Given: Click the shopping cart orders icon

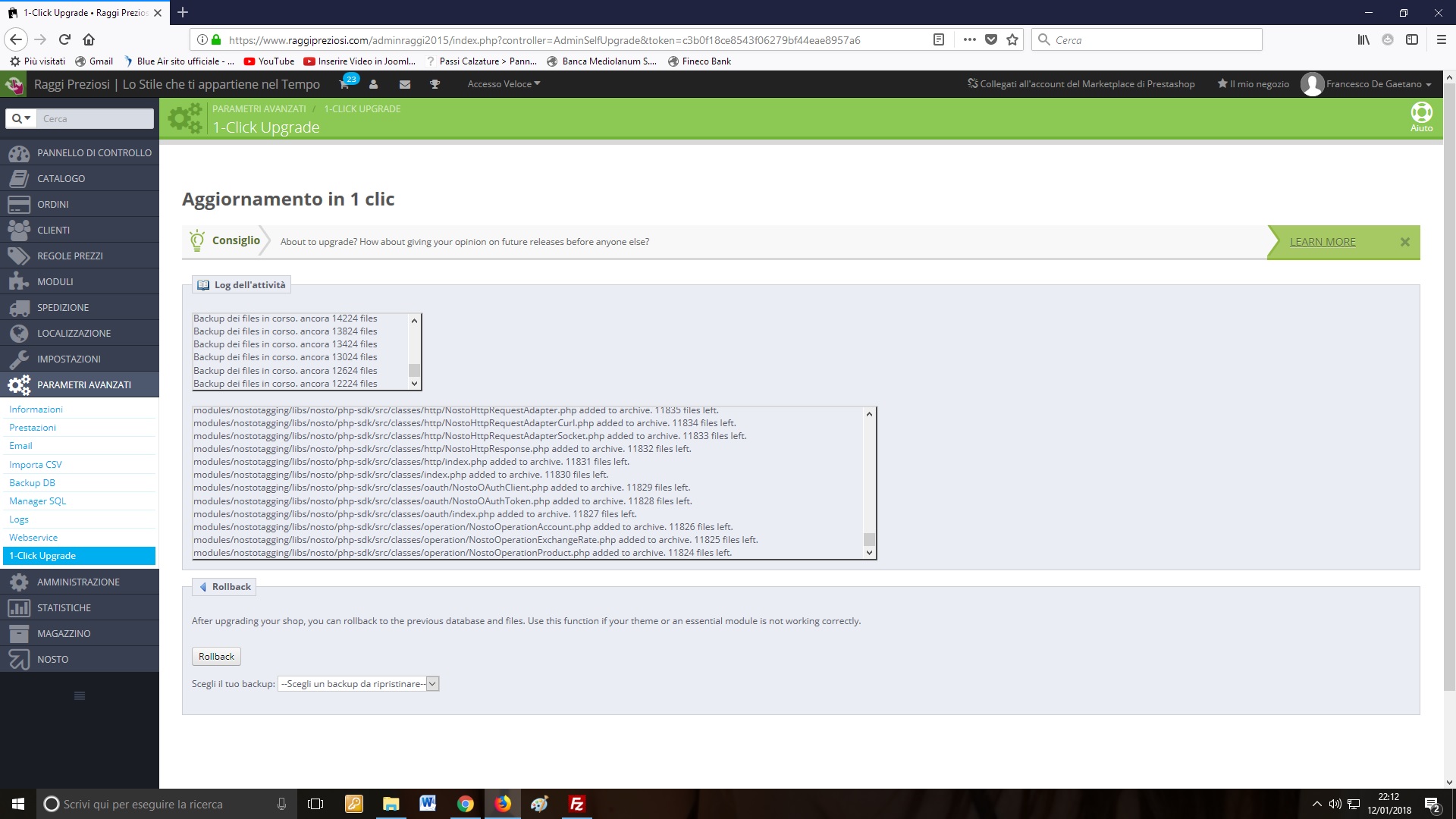Looking at the screenshot, I should tap(344, 84).
